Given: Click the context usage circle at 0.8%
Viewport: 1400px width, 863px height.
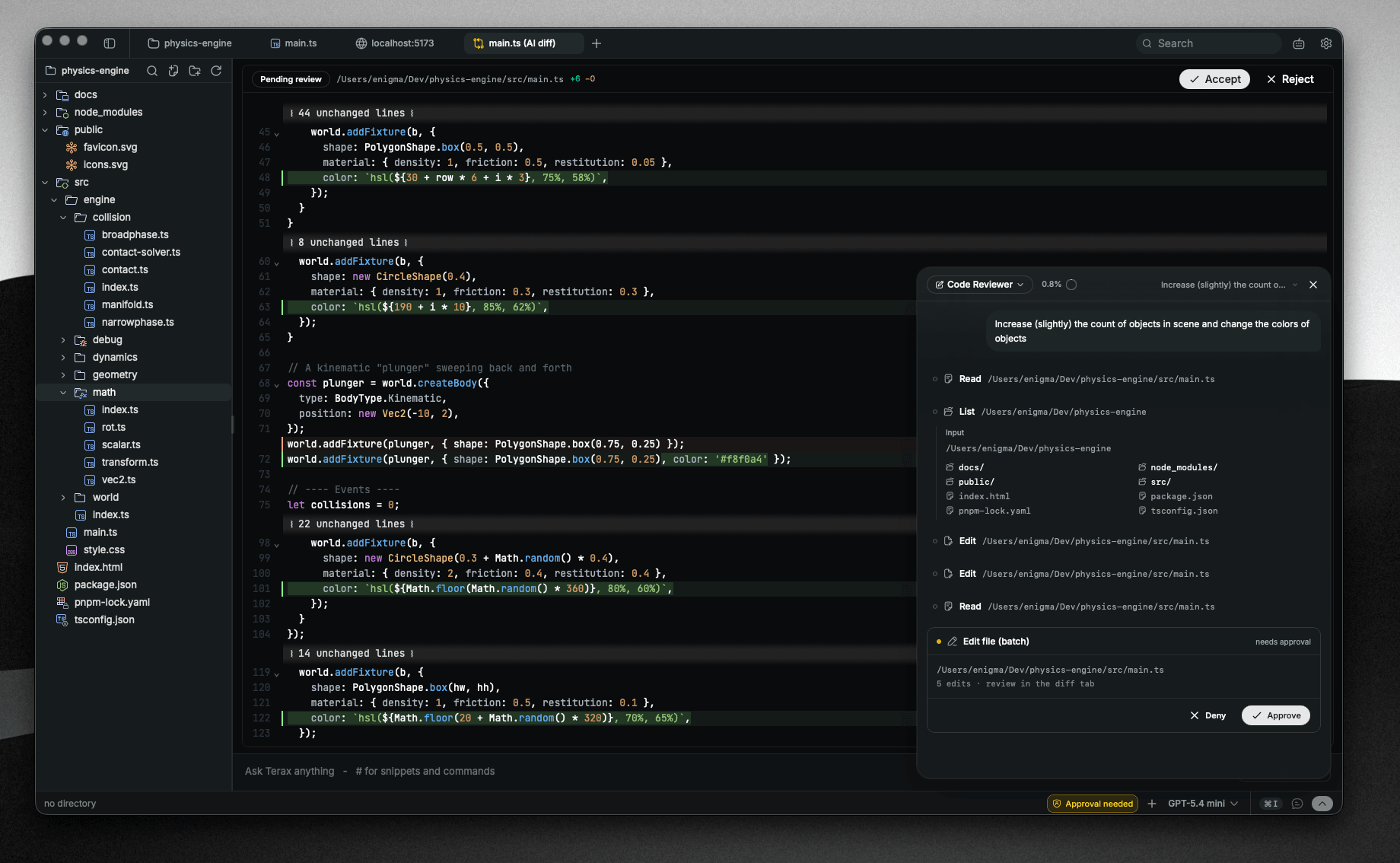Looking at the screenshot, I should point(1071,285).
